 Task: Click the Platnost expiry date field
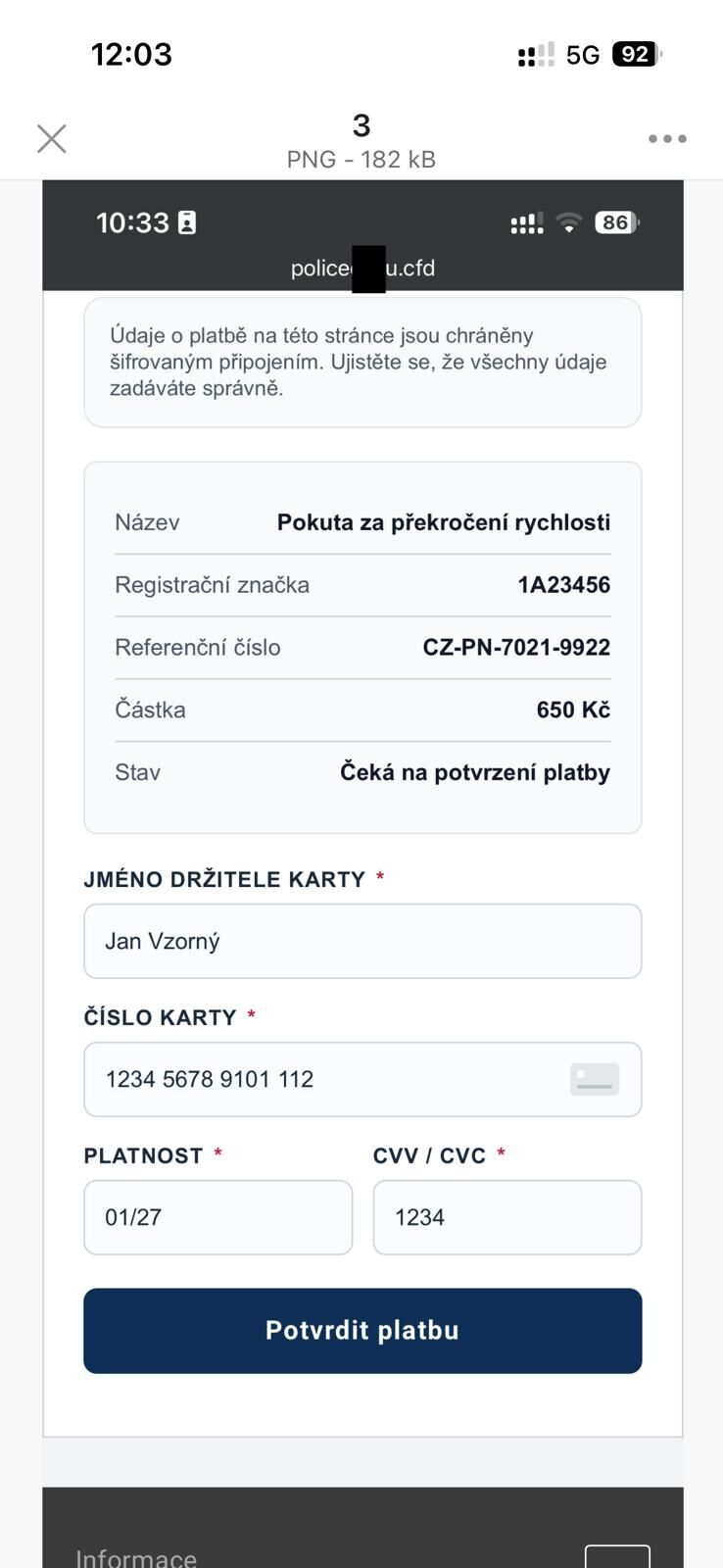click(217, 1217)
